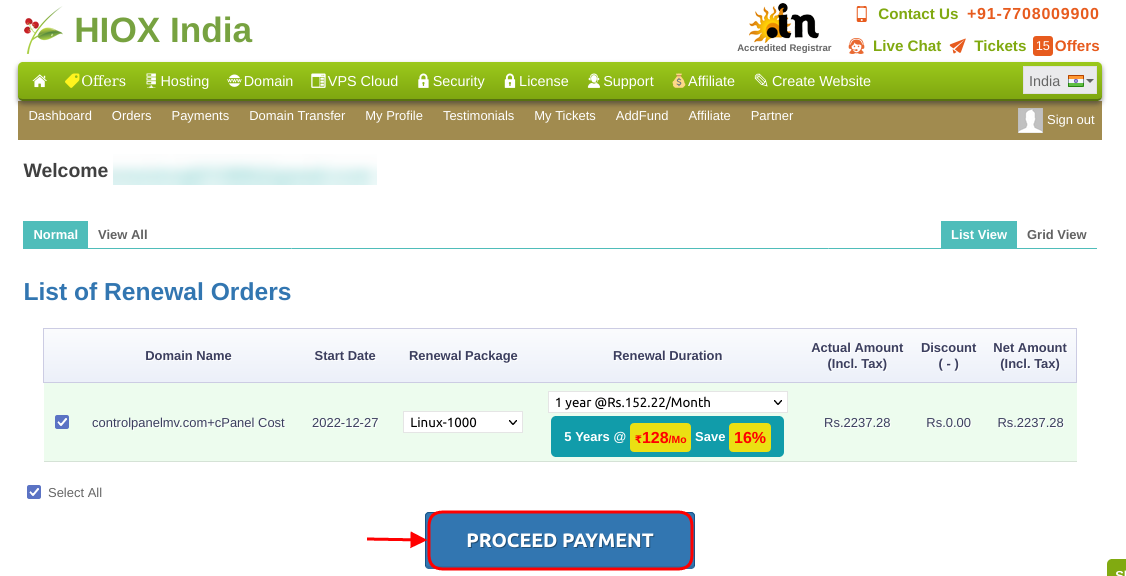Click the Offers tag icon in green bar
The height and width of the screenshot is (576, 1126).
click(x=72, y=81)
